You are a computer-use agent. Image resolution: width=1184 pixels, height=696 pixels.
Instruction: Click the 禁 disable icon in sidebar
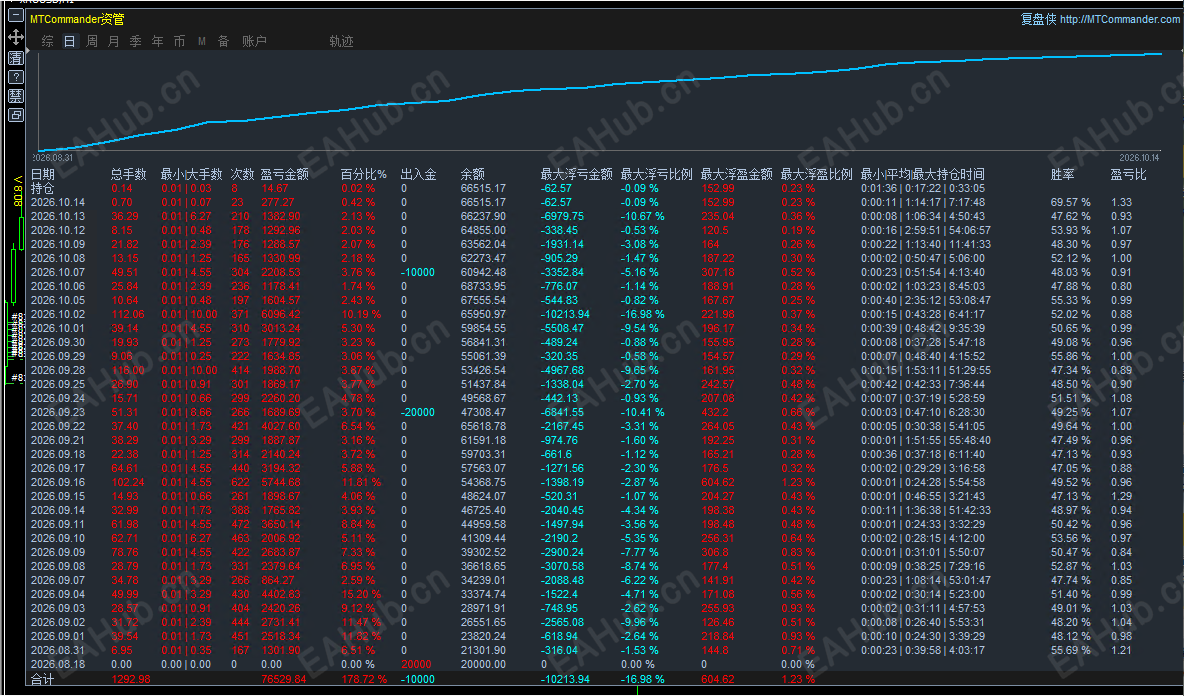[15, 96]
